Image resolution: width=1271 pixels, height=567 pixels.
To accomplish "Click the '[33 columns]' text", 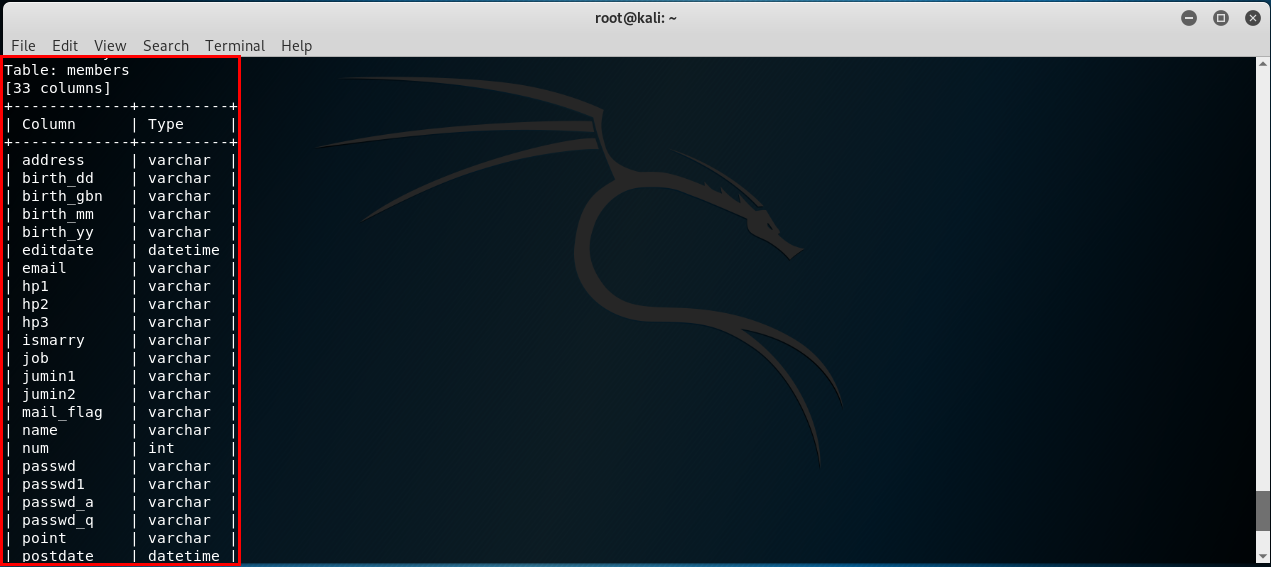I will [x=58, y=88].
